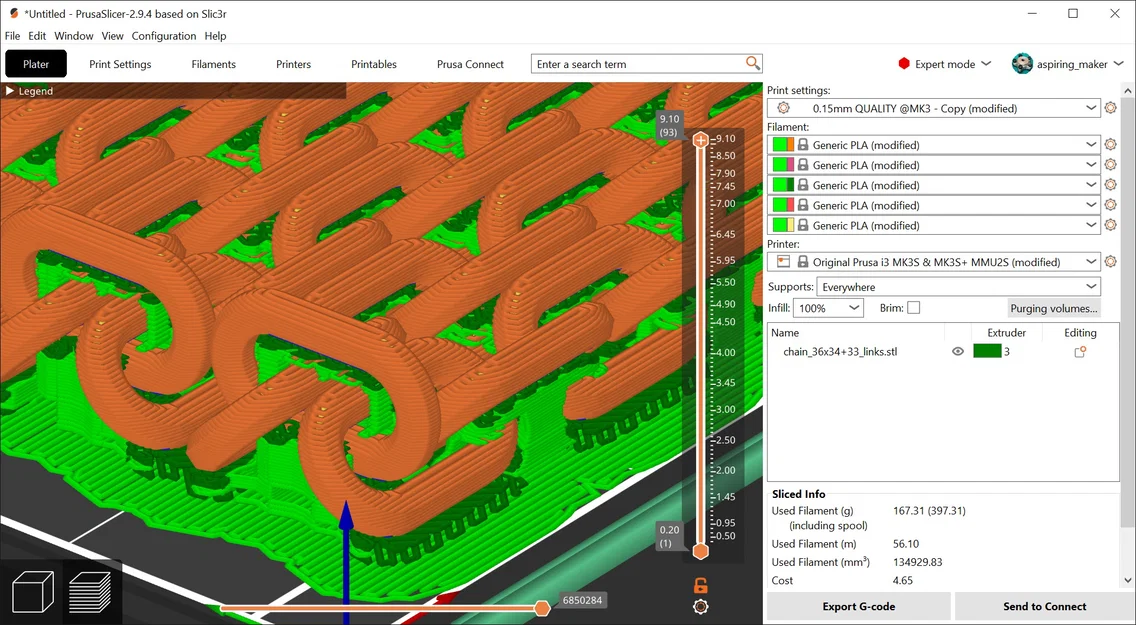Click the green extruder 3 color swatch
This screenshot has width=1136, height=625.
[x=987, y=351]
